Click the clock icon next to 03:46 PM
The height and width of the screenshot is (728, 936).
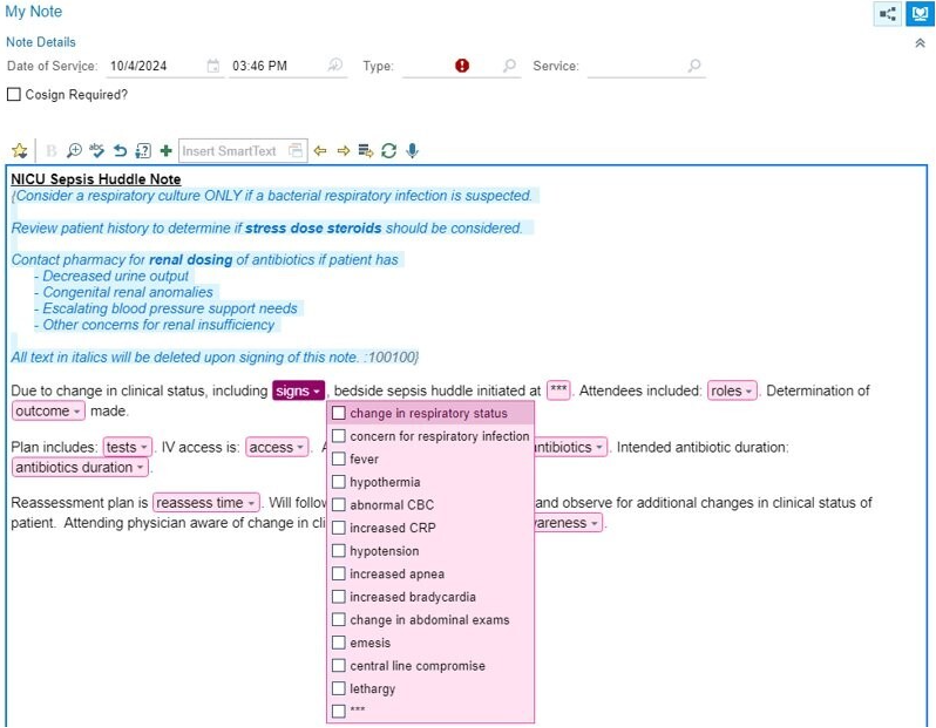pos(335,65)
